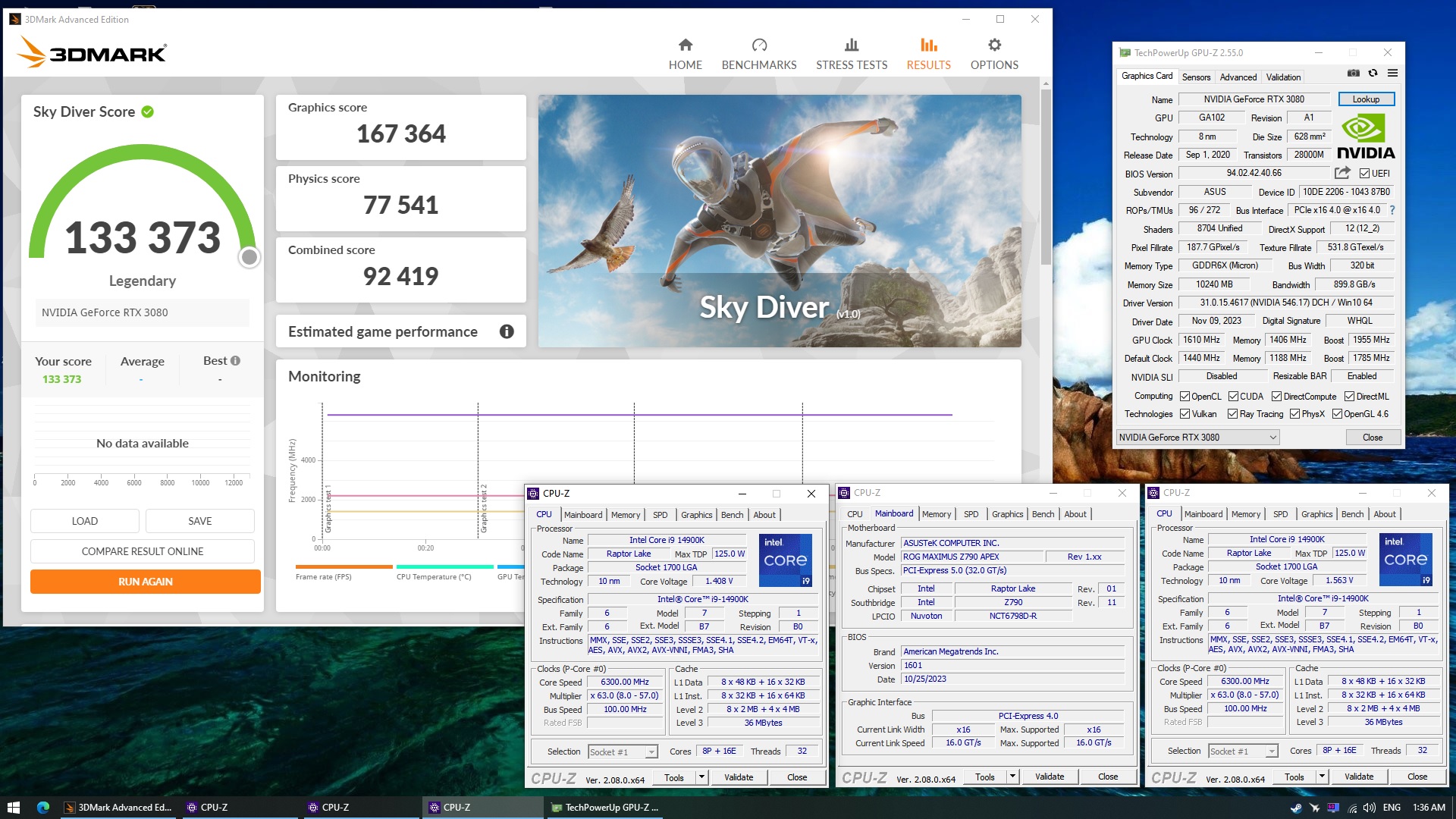Refresh GPU-Z data with the refresh arrows icon
This screenshot has height=819, width=1456.
click(x=1373, y=74)
